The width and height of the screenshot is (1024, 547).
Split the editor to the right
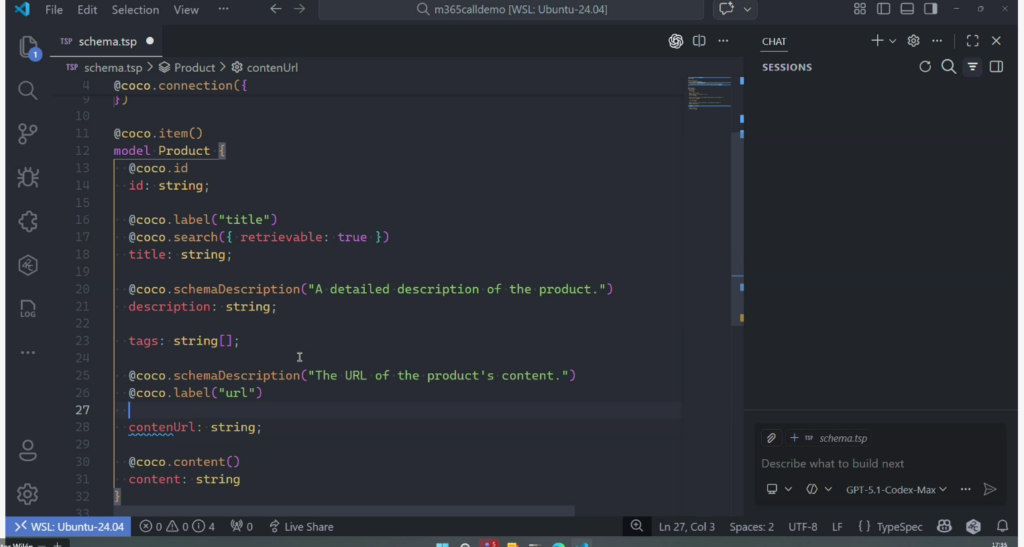pyautogui.click(x=699, y=41)
